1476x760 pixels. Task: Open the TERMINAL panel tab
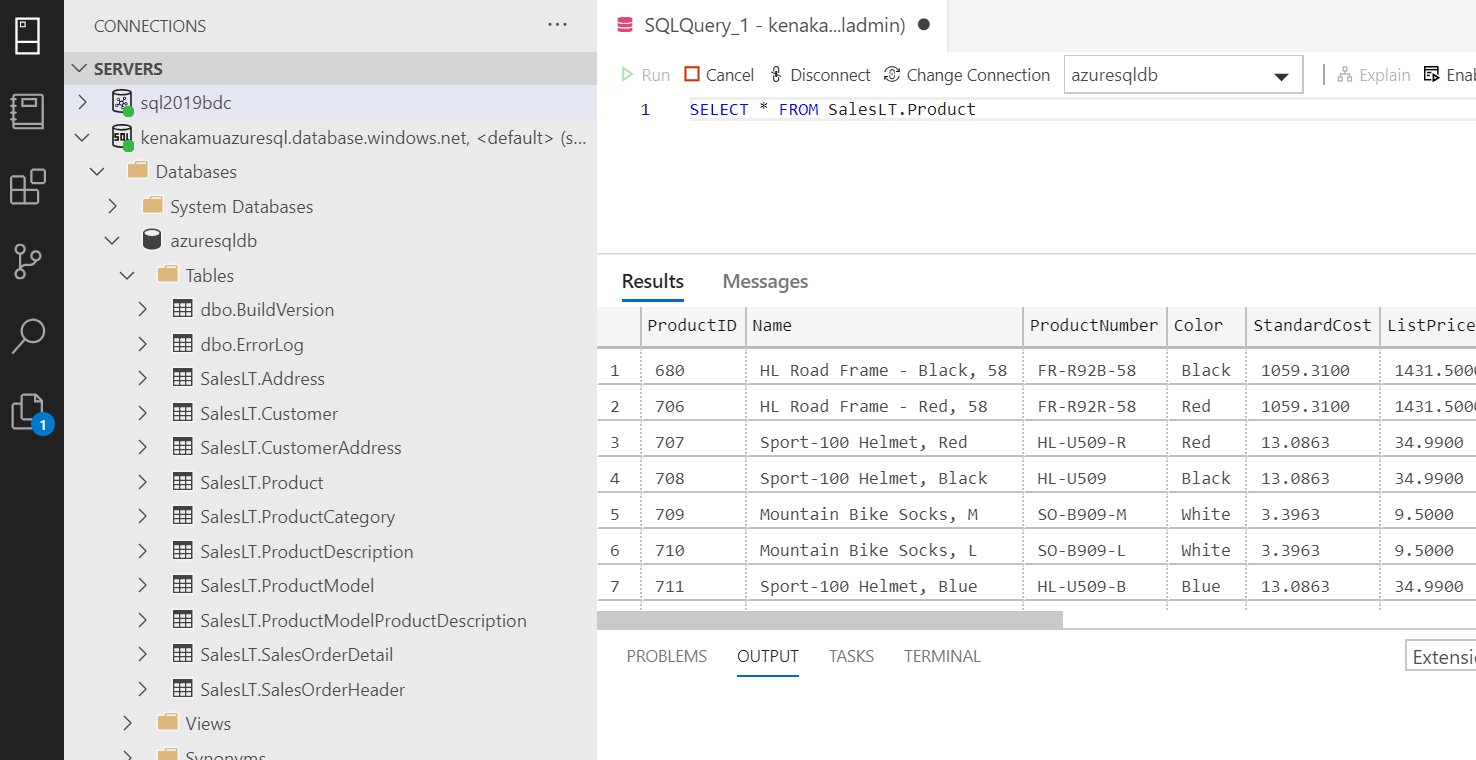click(x=941, y=656)
